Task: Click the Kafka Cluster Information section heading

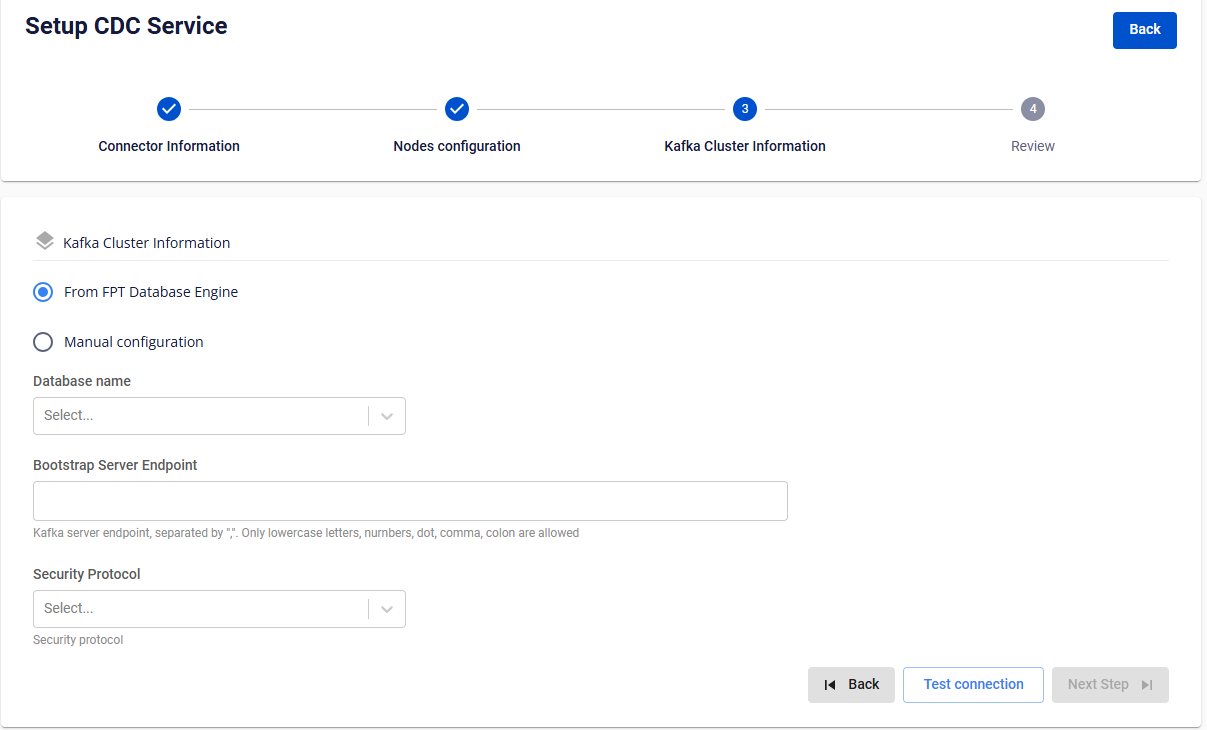Action: [x=147, y=243]
